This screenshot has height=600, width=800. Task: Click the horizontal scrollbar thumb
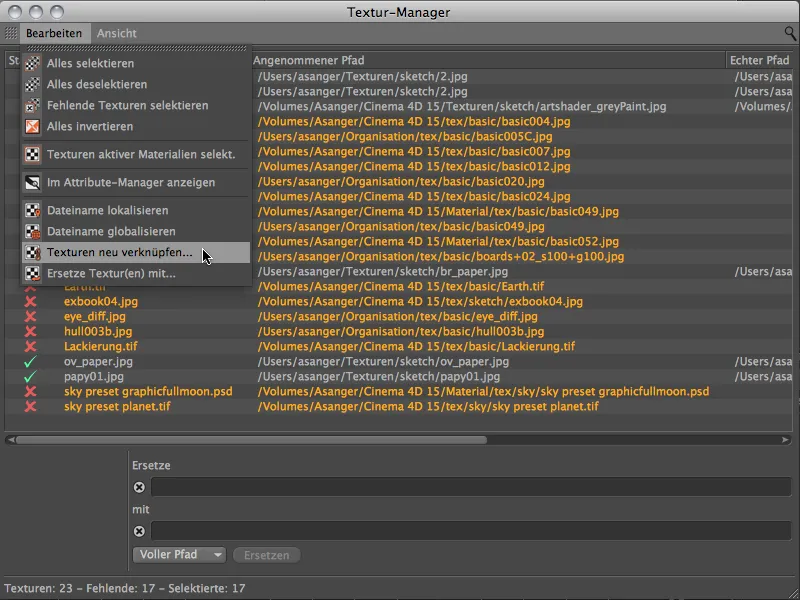pos(251,440)
